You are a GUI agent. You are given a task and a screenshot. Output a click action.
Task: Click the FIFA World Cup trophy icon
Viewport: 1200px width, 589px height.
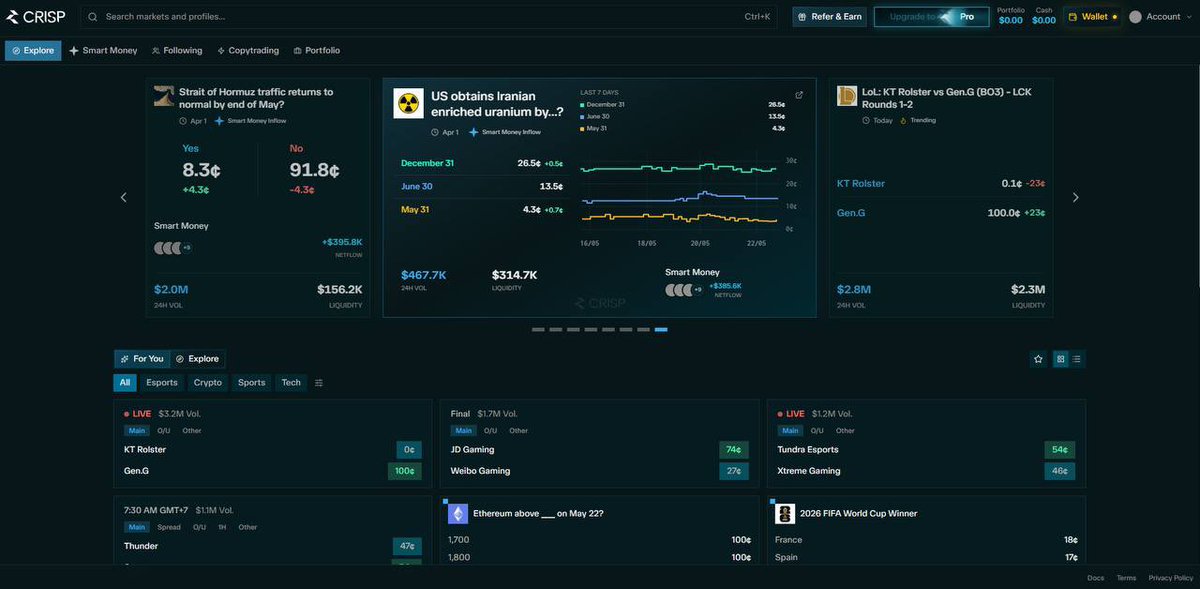(x=785, y=513)
